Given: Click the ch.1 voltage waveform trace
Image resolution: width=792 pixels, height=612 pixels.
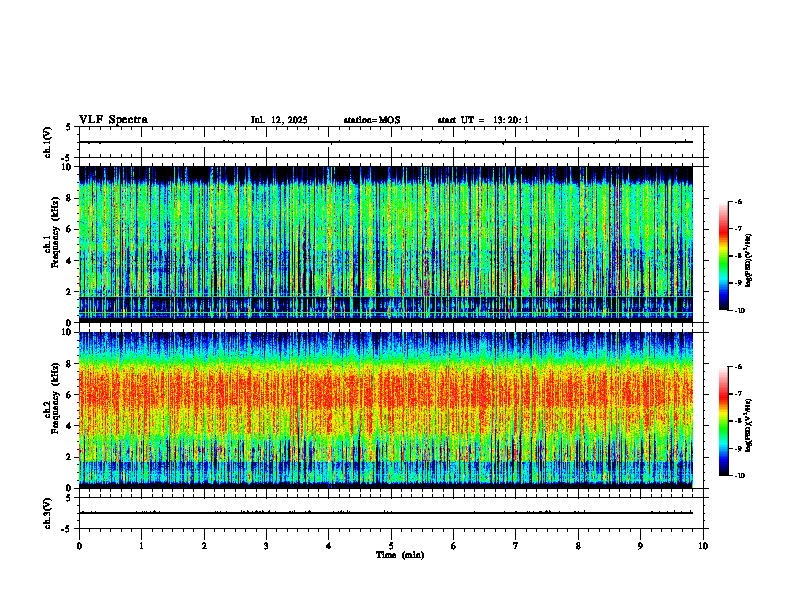Looking at the screenshot, I should tap(386, 142).
